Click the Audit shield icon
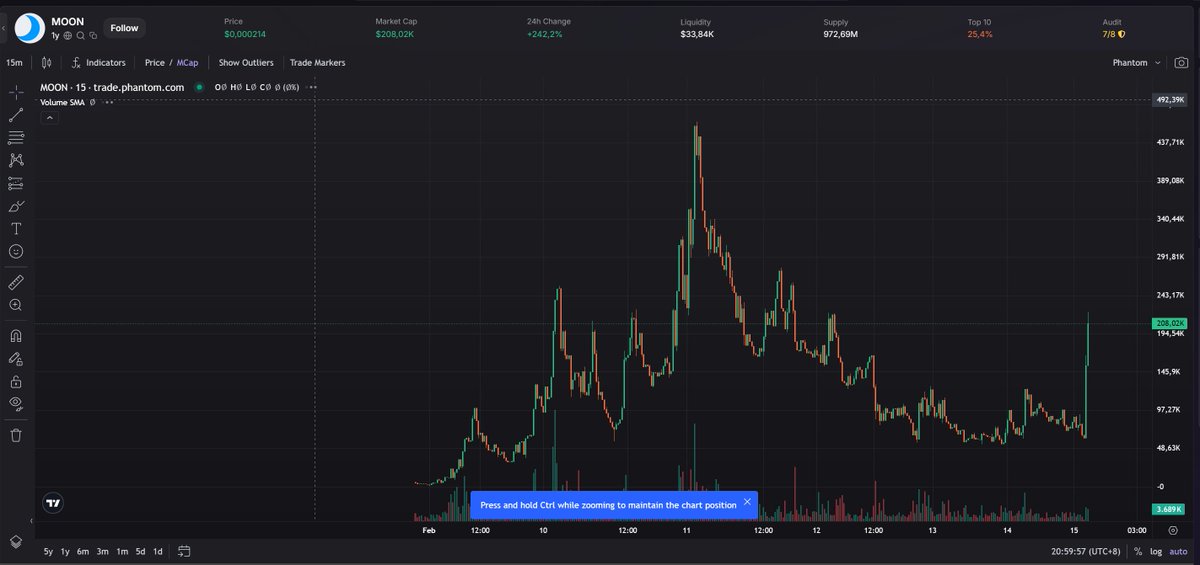Image resolution: width=1200 pixels, height=565 pixels. [x=1121, y=34]
